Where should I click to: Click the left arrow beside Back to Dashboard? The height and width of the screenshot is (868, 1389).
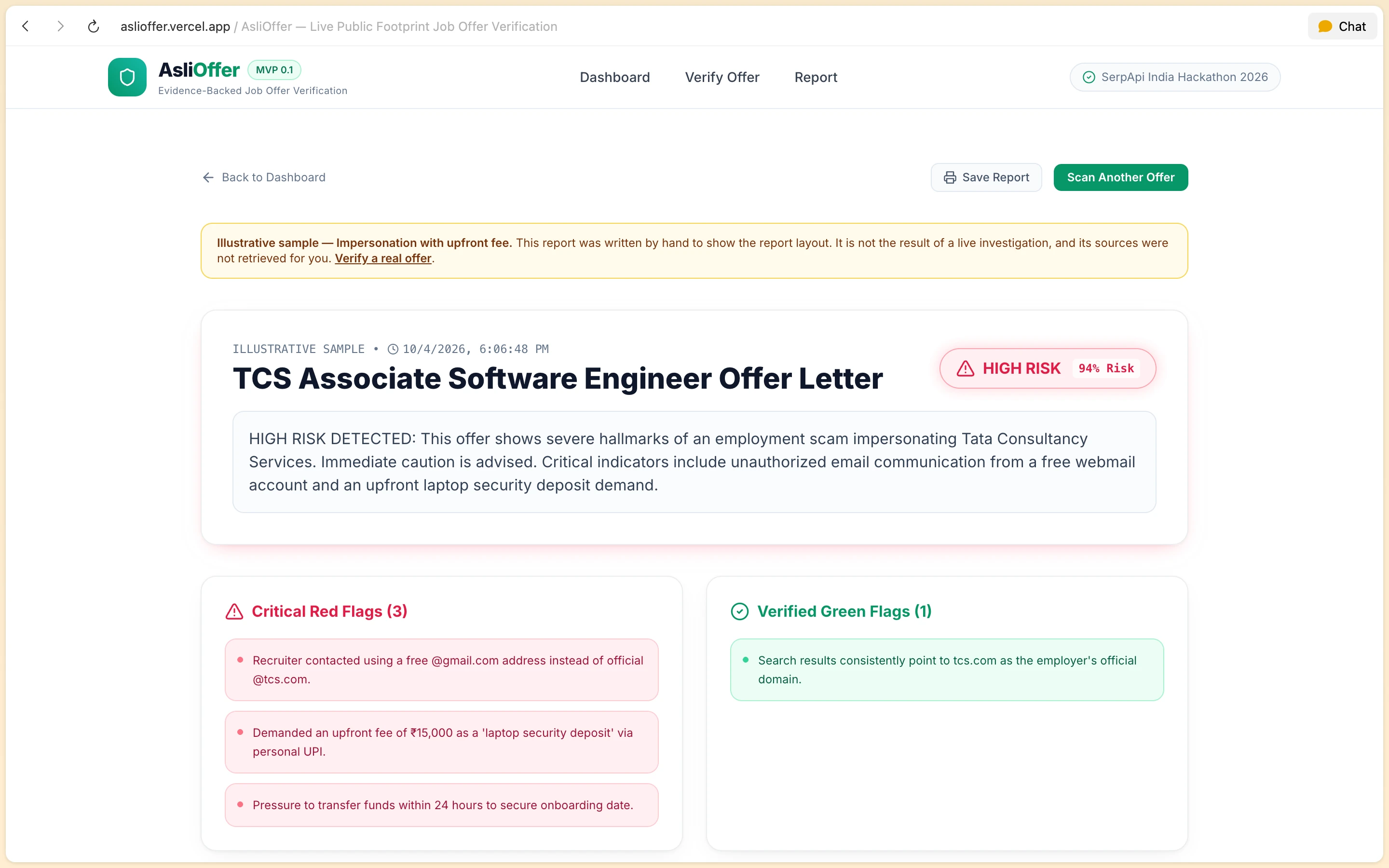pos(208,177)
